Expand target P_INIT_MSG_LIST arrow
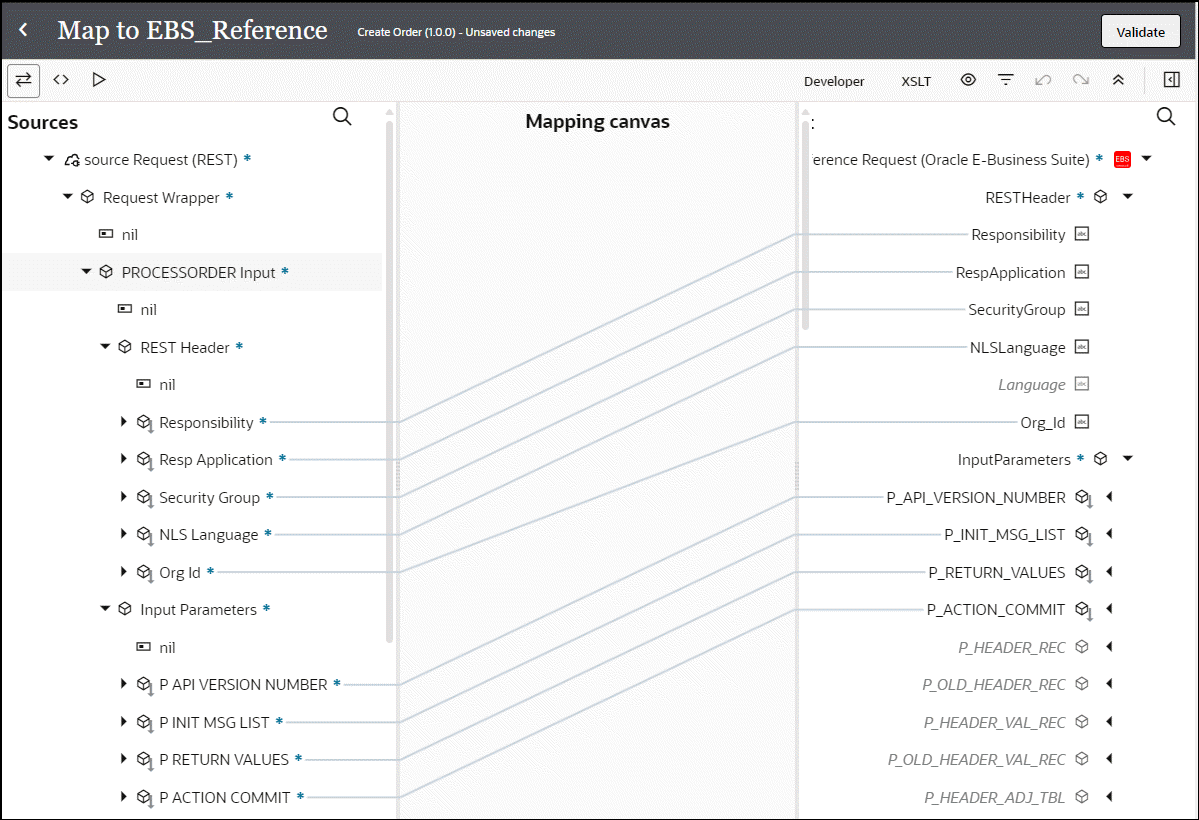This screenshot has width=1199, height=820. (1110, 534)
